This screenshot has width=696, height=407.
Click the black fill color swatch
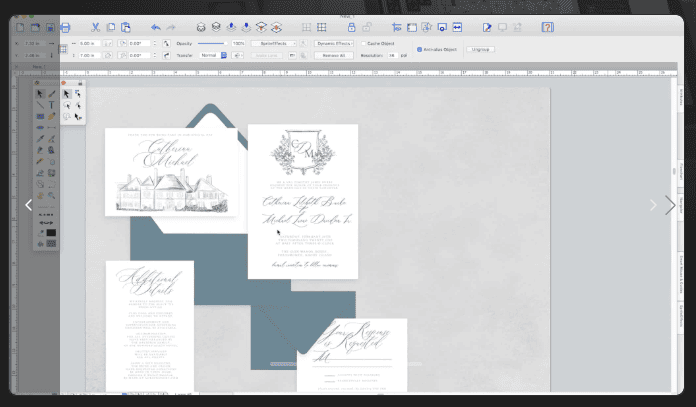tap(51, 233)
